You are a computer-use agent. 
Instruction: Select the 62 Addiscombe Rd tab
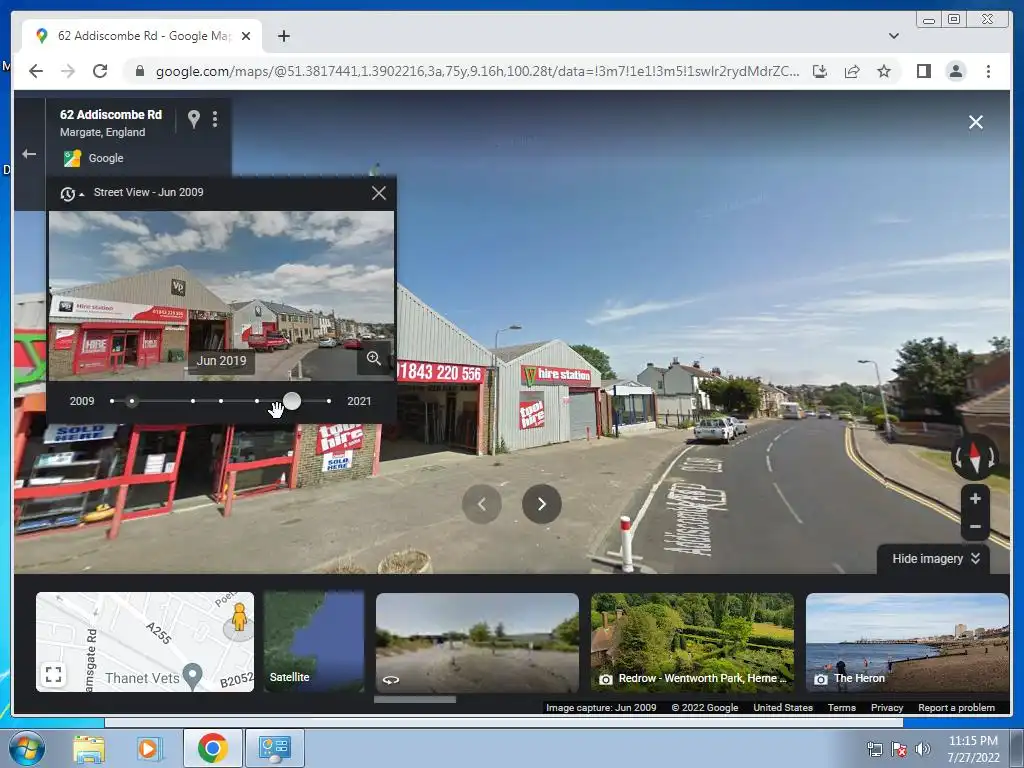pos(142,36)
